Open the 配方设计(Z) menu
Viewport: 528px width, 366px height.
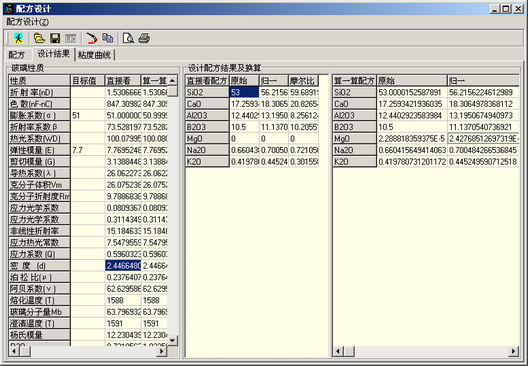click(x=28, y=22)
